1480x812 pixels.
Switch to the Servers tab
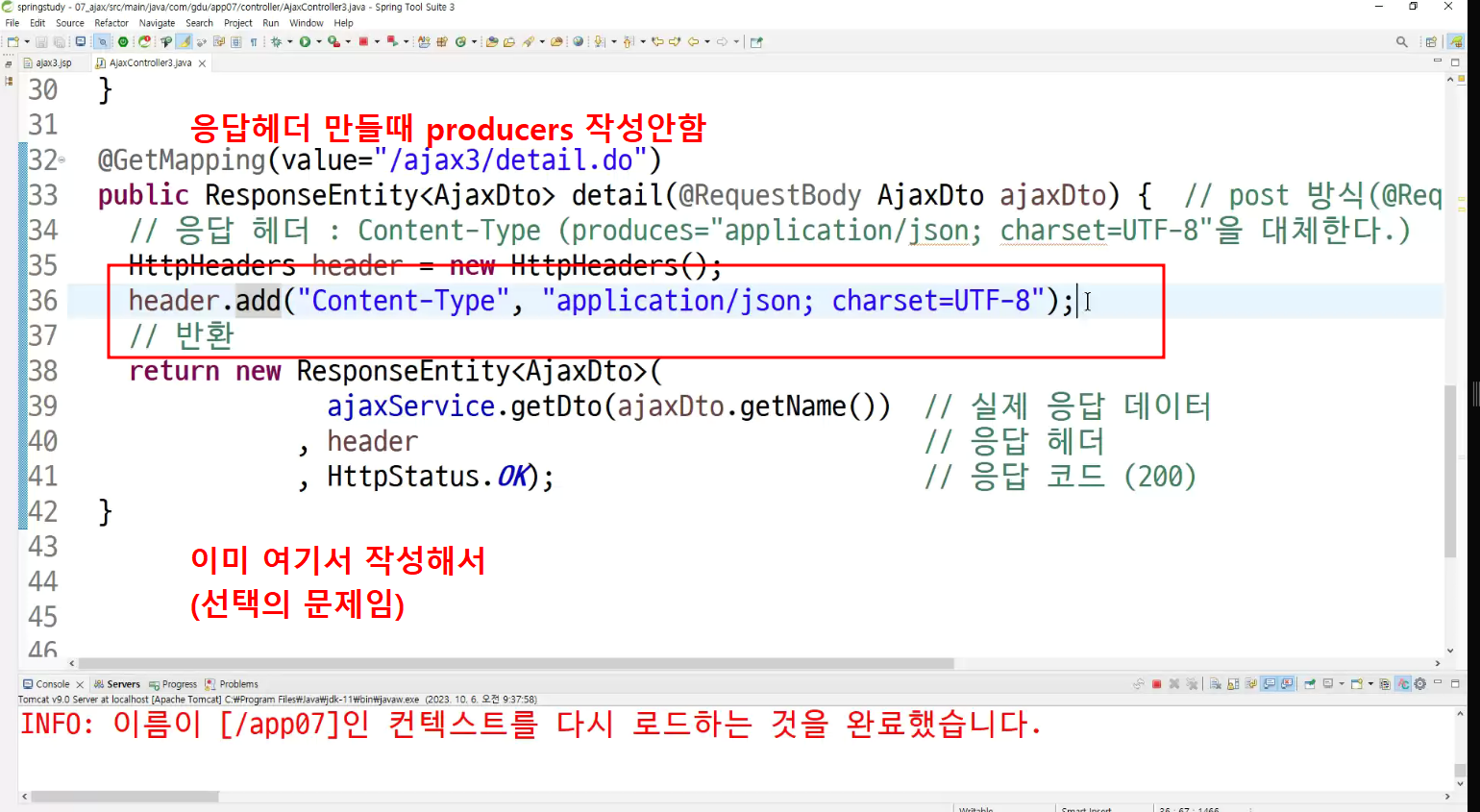(x=116, y=684)
